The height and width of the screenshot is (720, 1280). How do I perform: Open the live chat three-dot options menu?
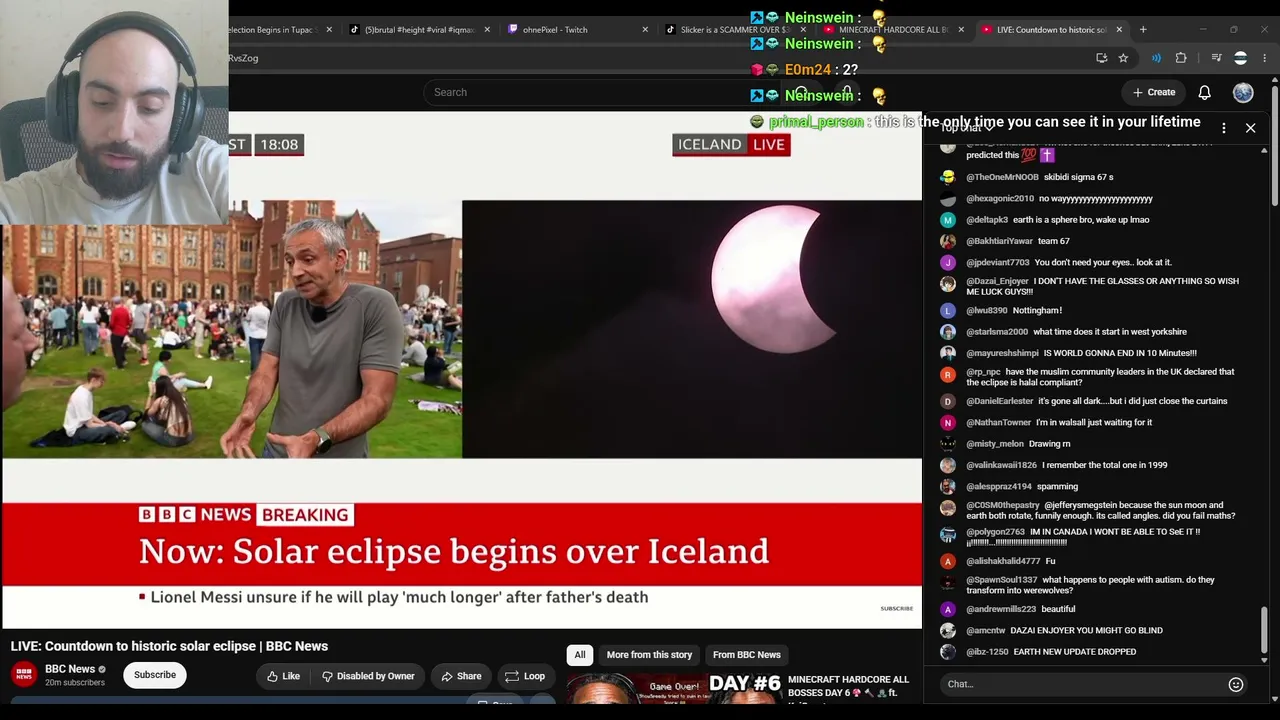click(x=1224, y=128)
